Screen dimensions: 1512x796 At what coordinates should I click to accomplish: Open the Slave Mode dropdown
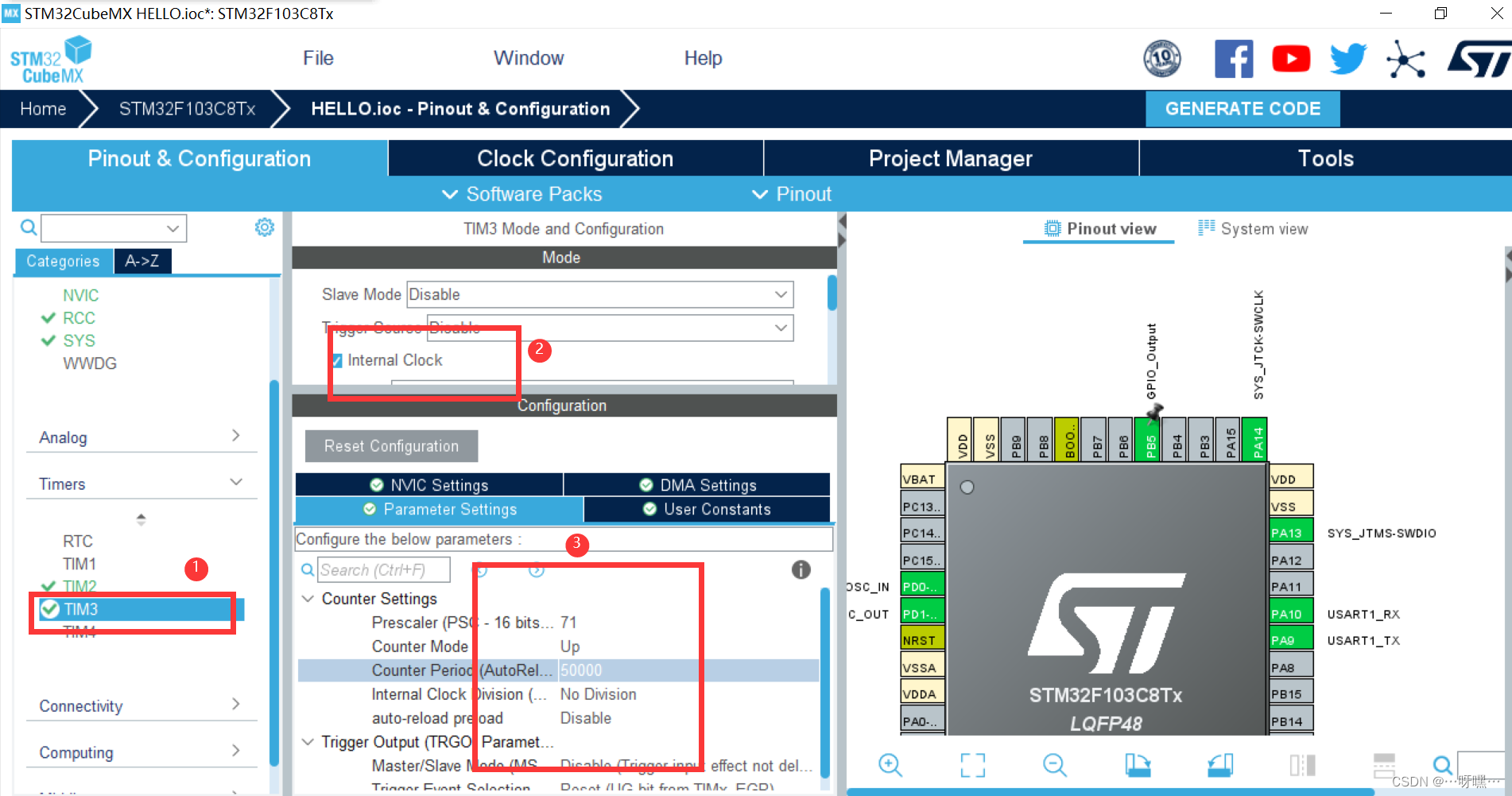click(780, 294)
